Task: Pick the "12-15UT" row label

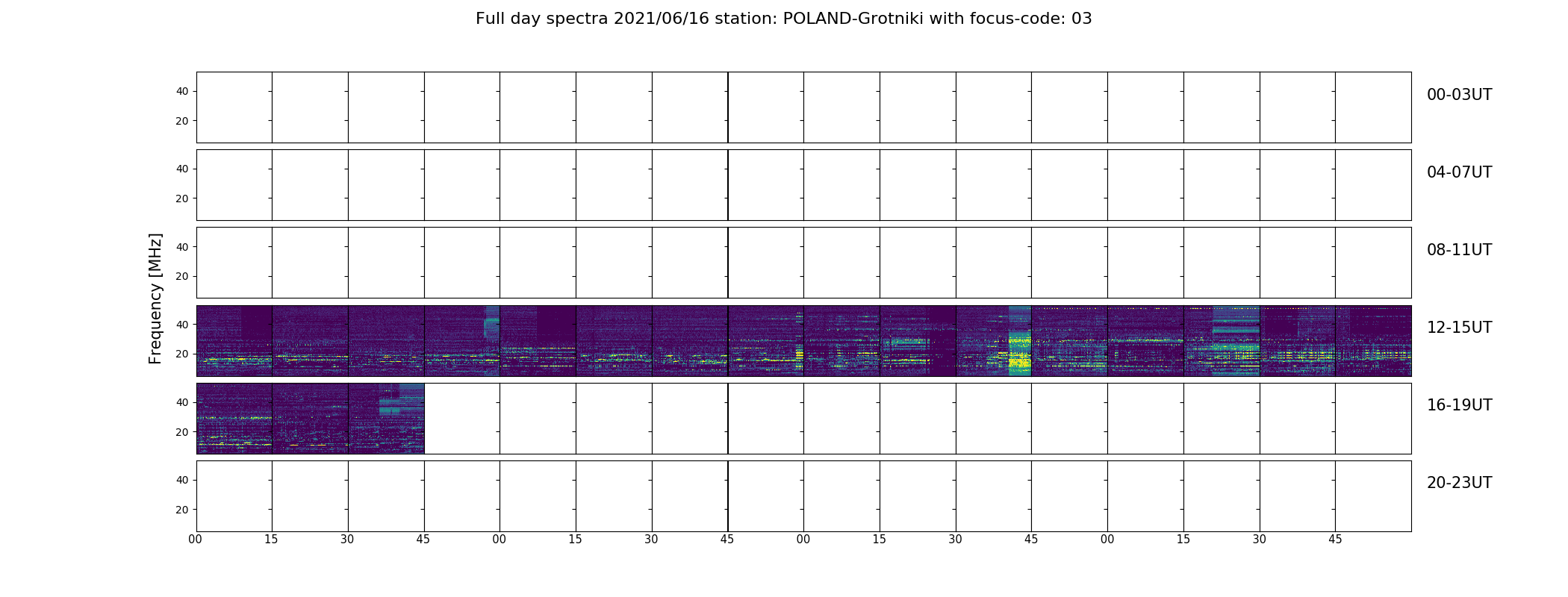Action: click(1459, 328)
